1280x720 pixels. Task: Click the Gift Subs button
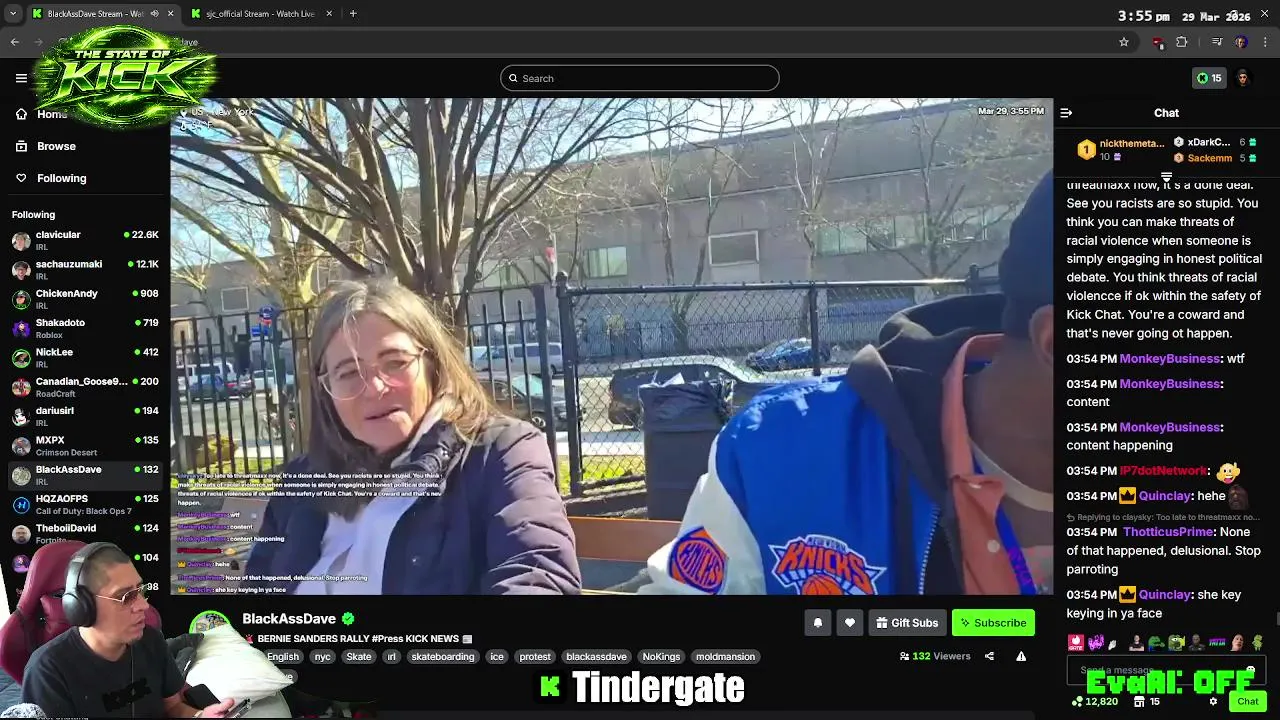pos(907,623)
